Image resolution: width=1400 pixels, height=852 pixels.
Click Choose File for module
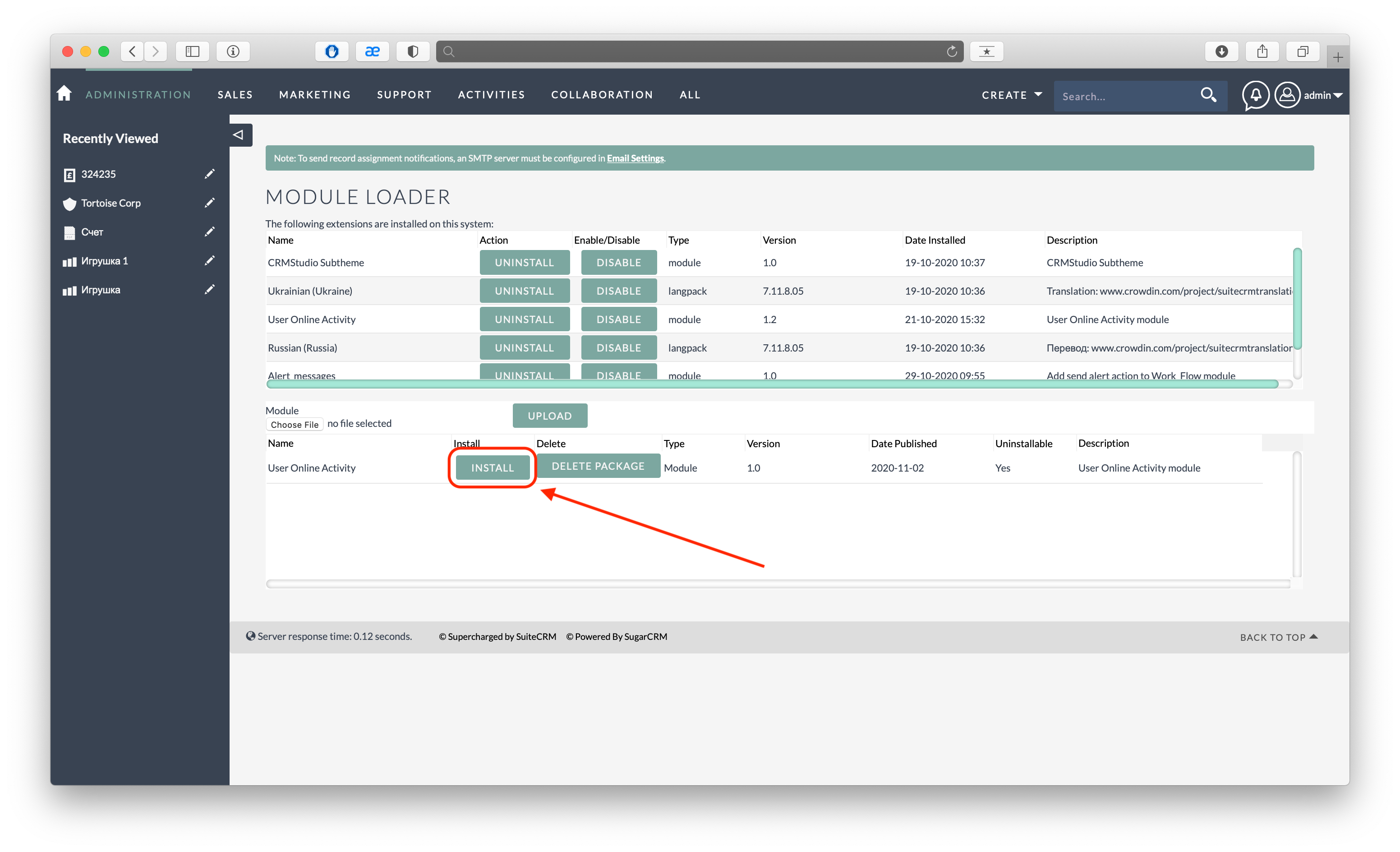point(295,425)
